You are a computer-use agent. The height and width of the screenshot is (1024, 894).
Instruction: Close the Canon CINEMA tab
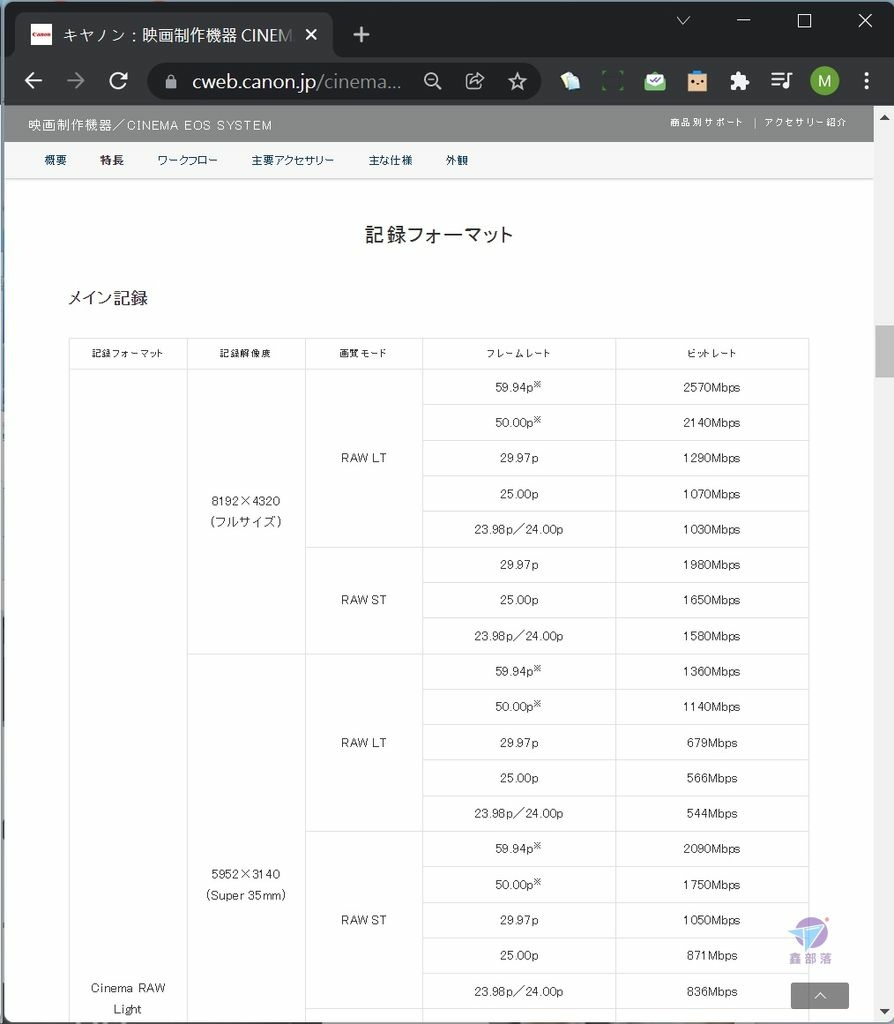tap(311, 35)
